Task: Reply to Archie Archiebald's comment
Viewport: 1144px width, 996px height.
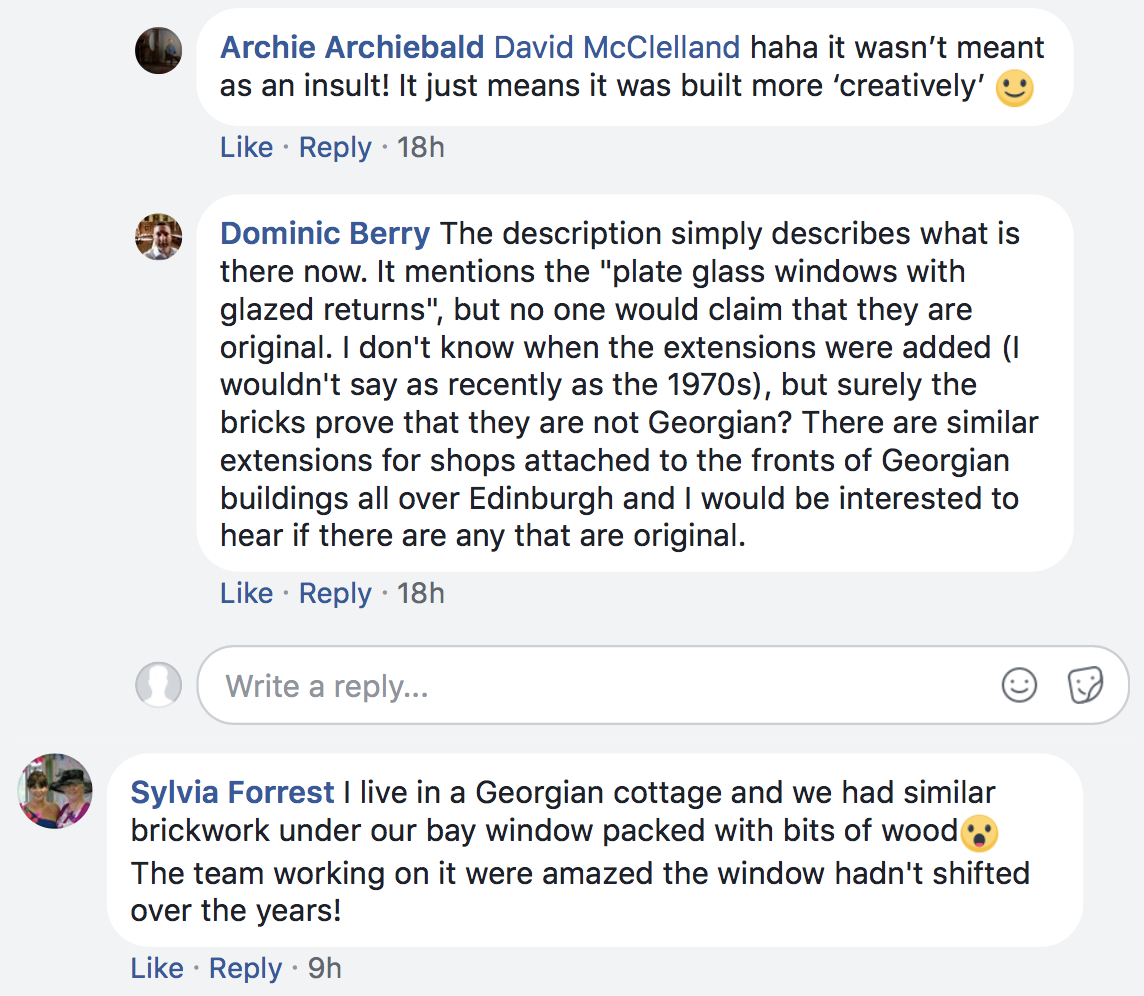Action: click(x=335, y=148)
